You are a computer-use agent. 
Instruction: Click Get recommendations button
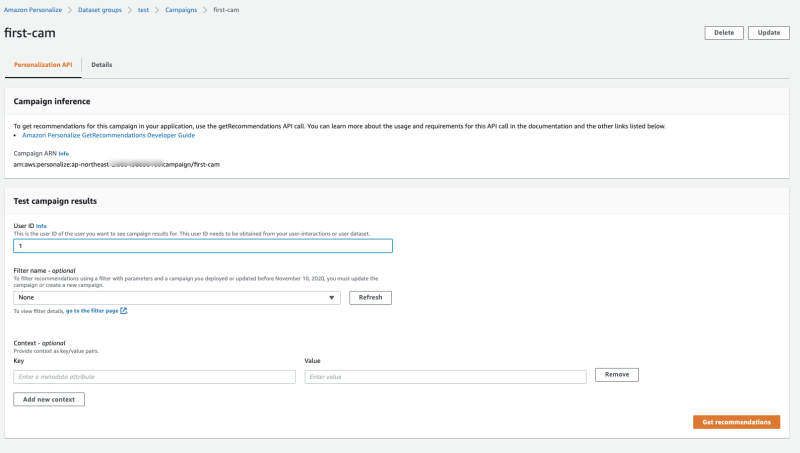point(735,422)
